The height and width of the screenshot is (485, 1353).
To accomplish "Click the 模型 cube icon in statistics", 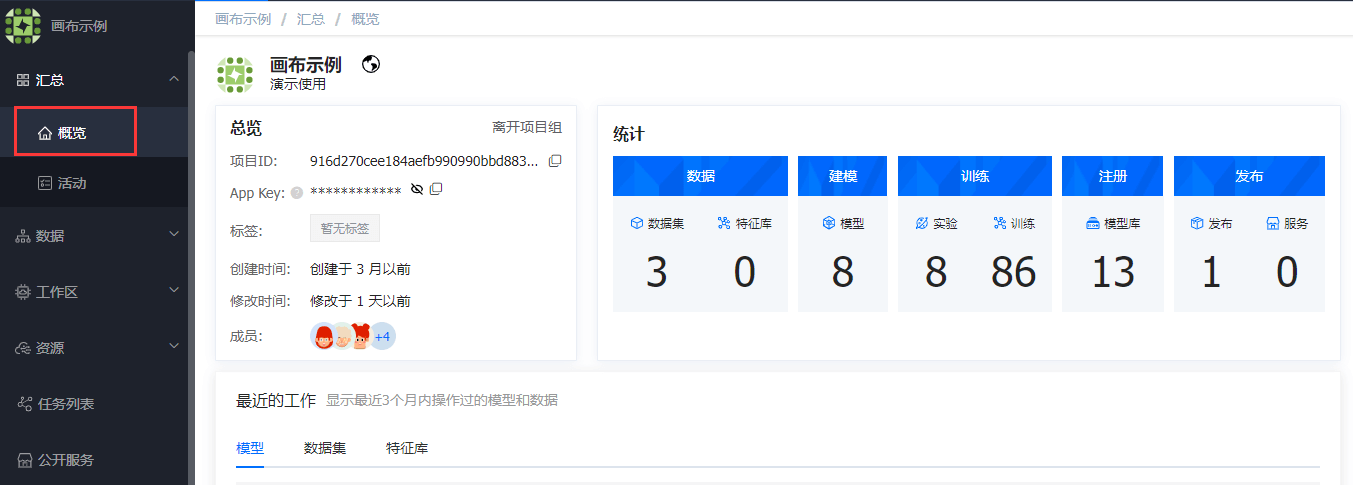I will (829, 223).
